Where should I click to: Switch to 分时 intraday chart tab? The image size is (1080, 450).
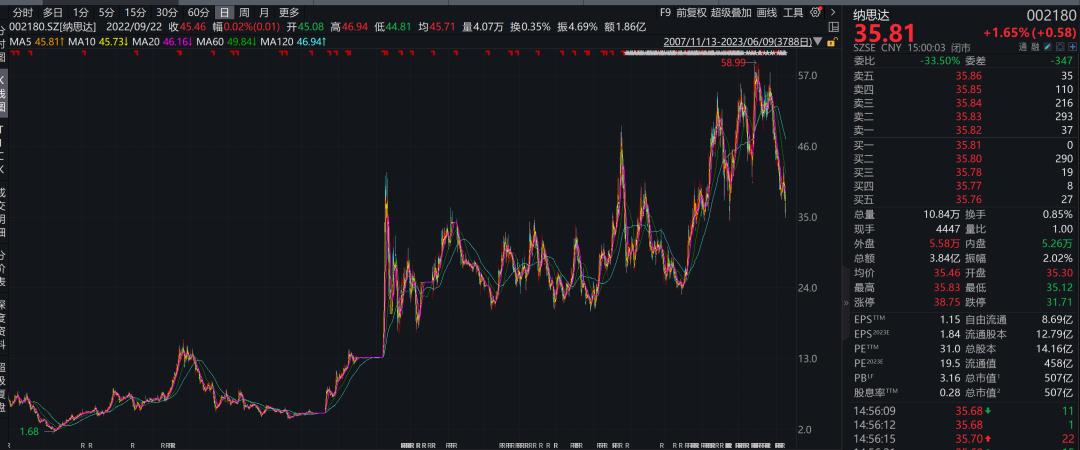tap(23, 12)
